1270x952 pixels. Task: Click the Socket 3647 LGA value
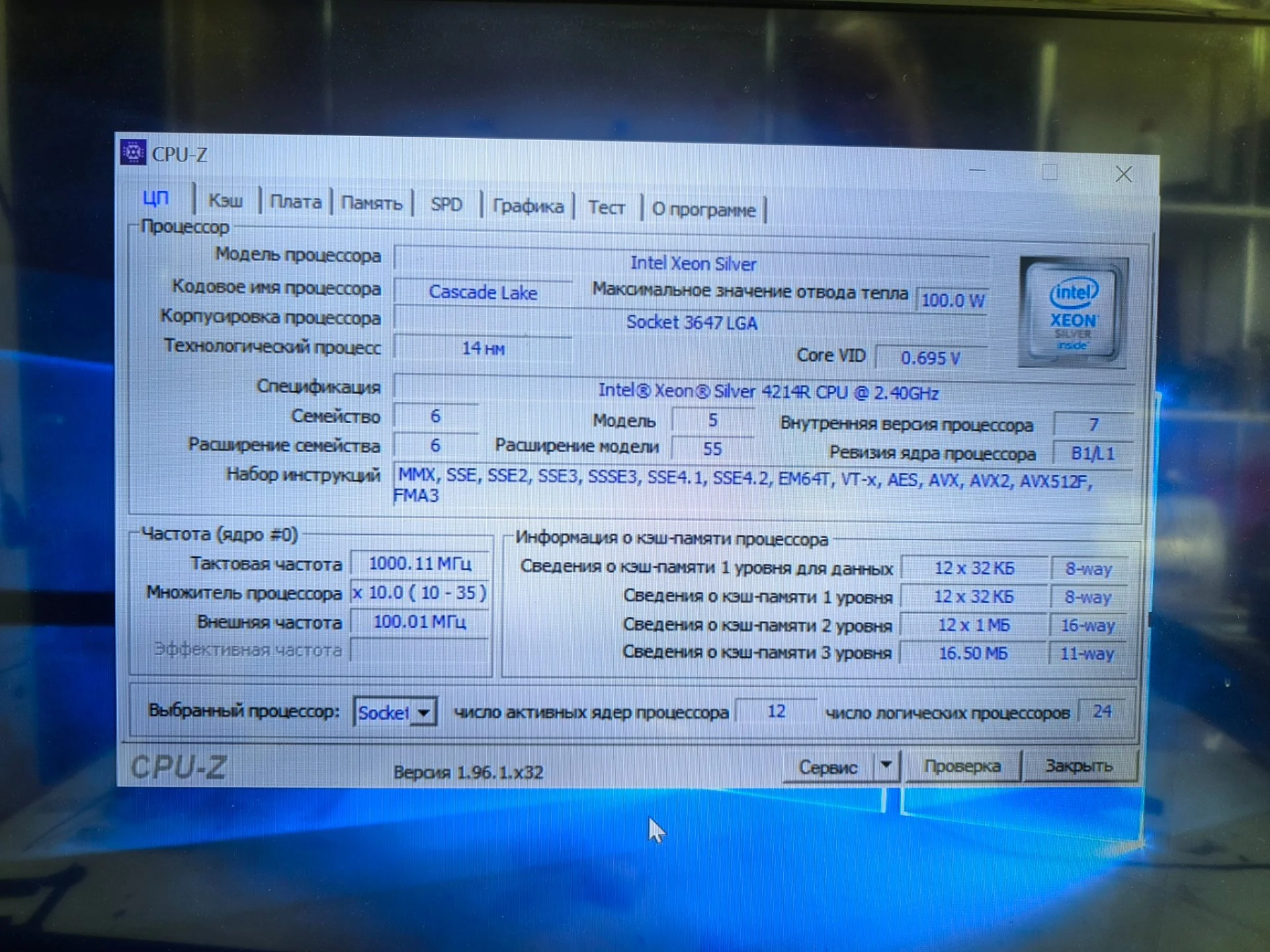coord(691,323)
